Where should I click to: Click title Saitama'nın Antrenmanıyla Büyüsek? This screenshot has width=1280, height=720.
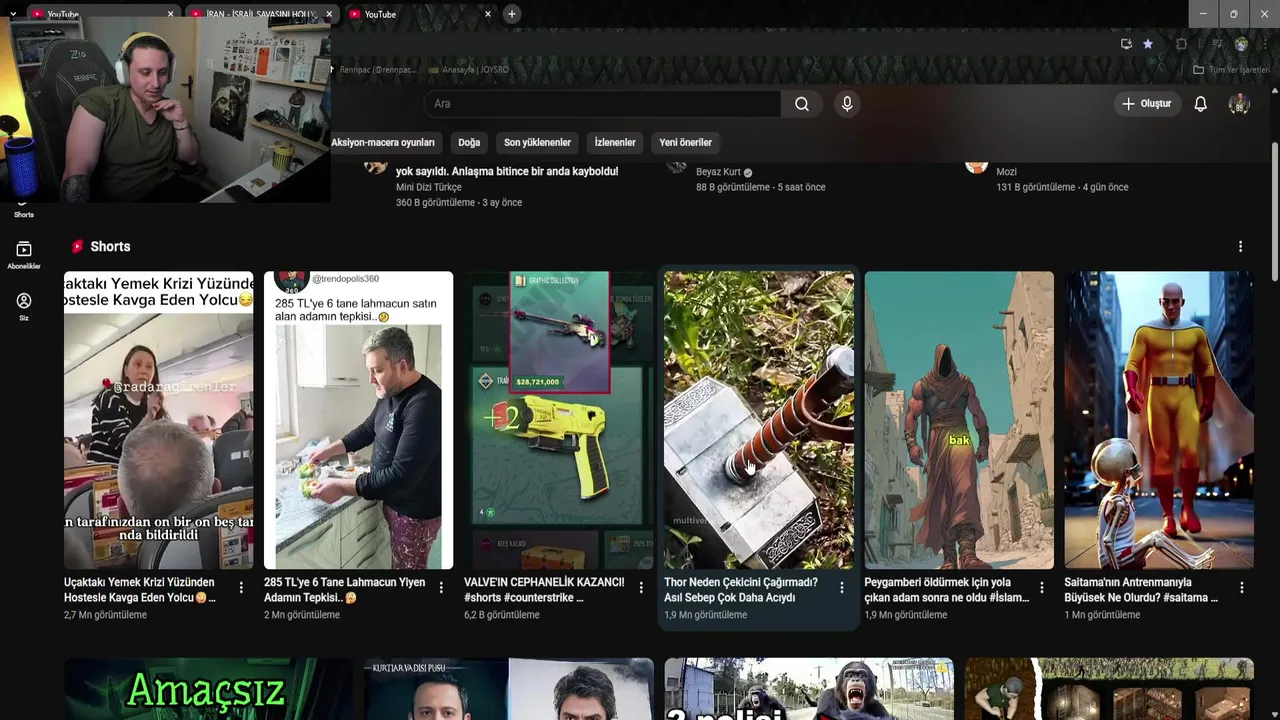(1141, 590)
